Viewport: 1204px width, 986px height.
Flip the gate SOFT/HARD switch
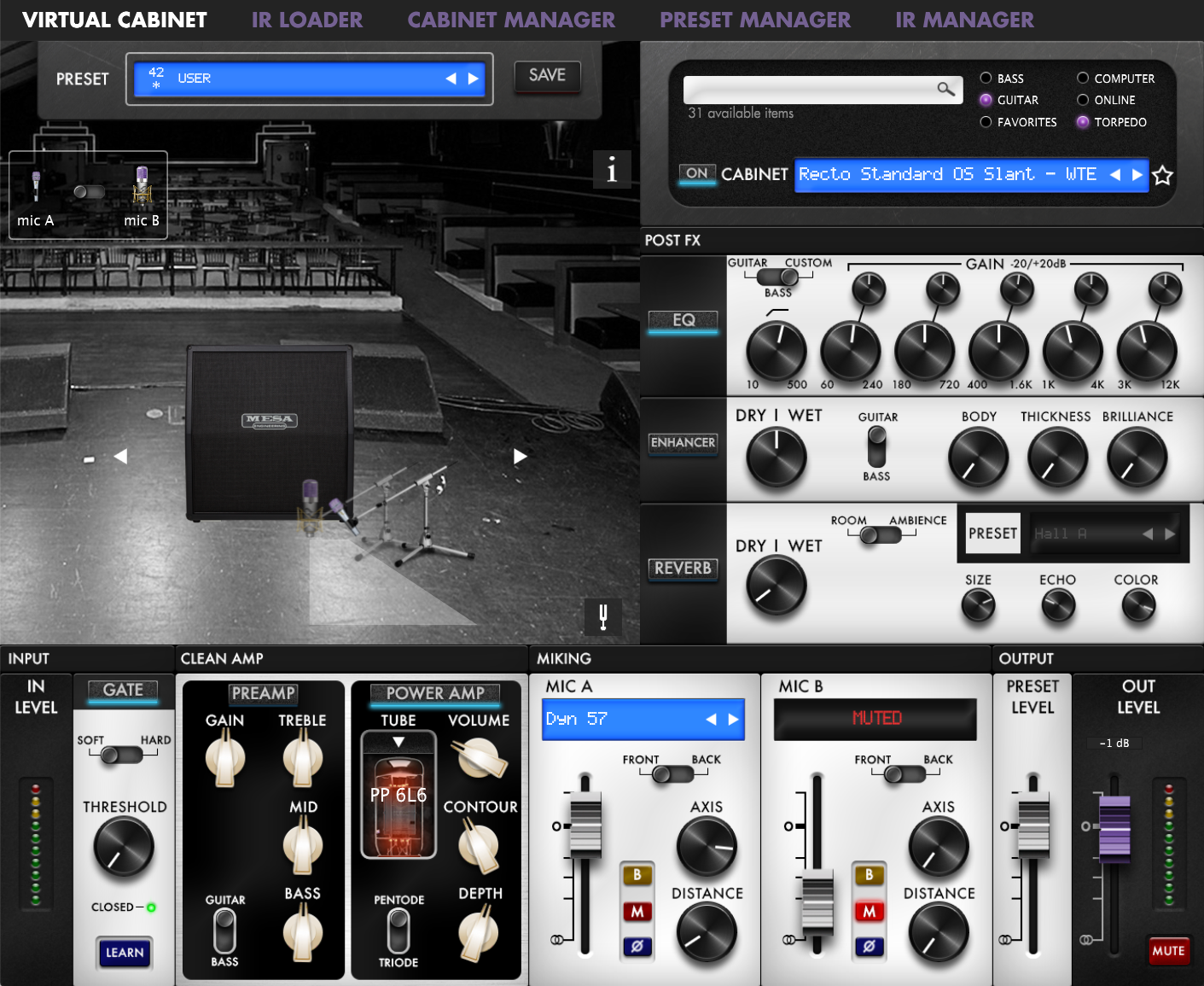pos(121,755)
